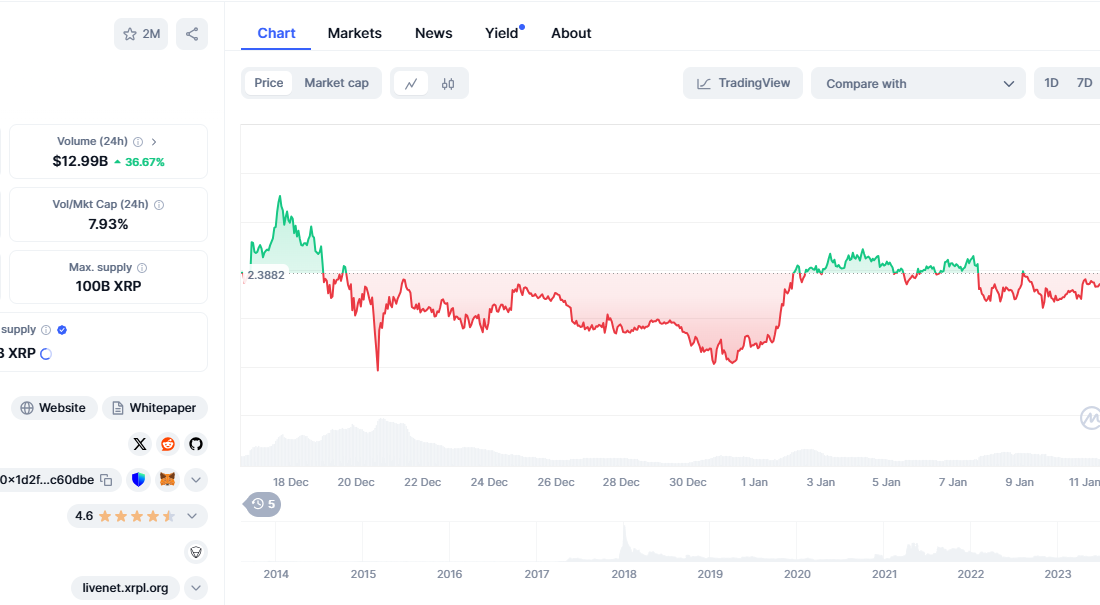Click the $12.99B volume value

(x=80, y=161)
